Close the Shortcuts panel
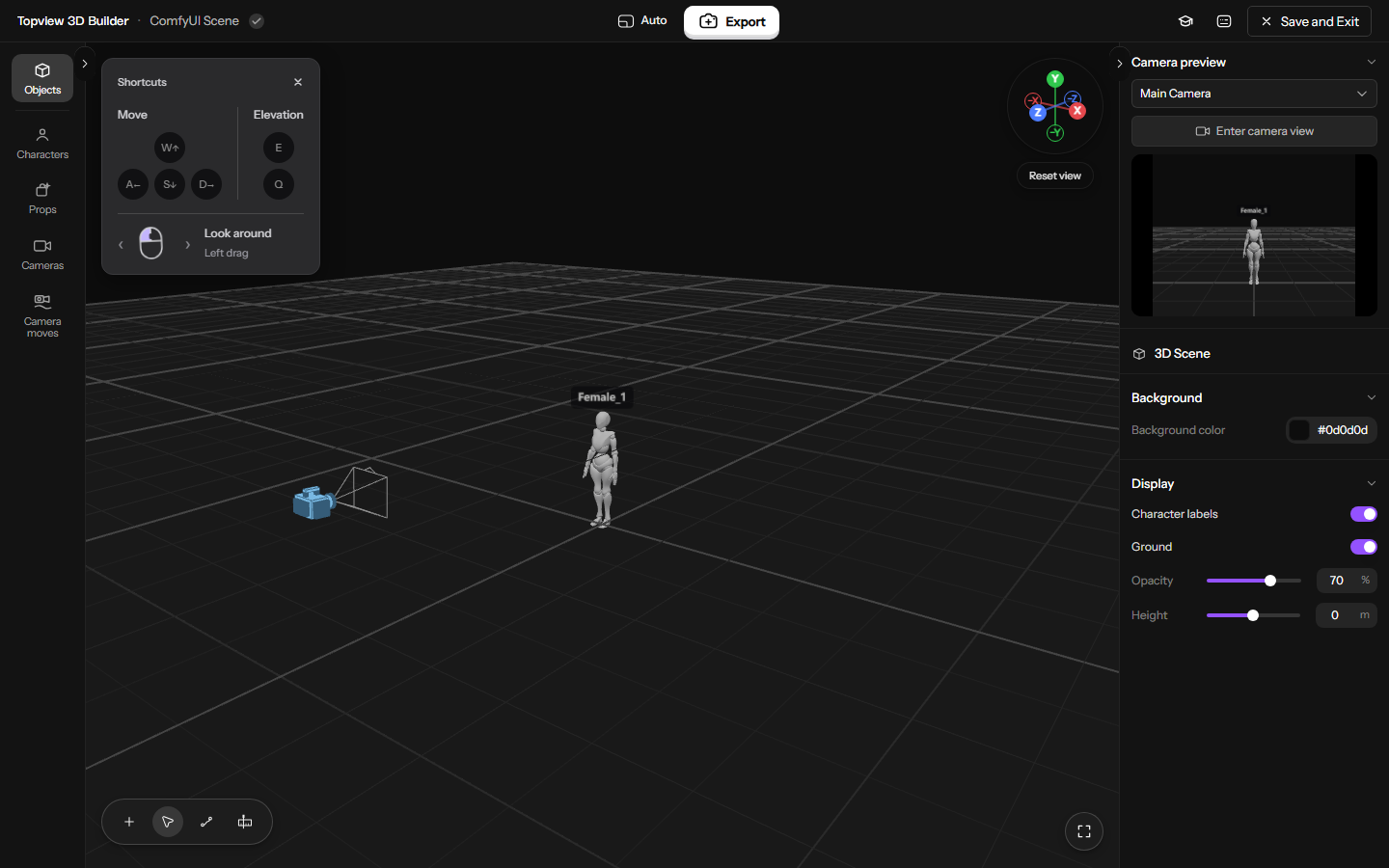The height and width of the screenshot is (868, 1389). 298,82
